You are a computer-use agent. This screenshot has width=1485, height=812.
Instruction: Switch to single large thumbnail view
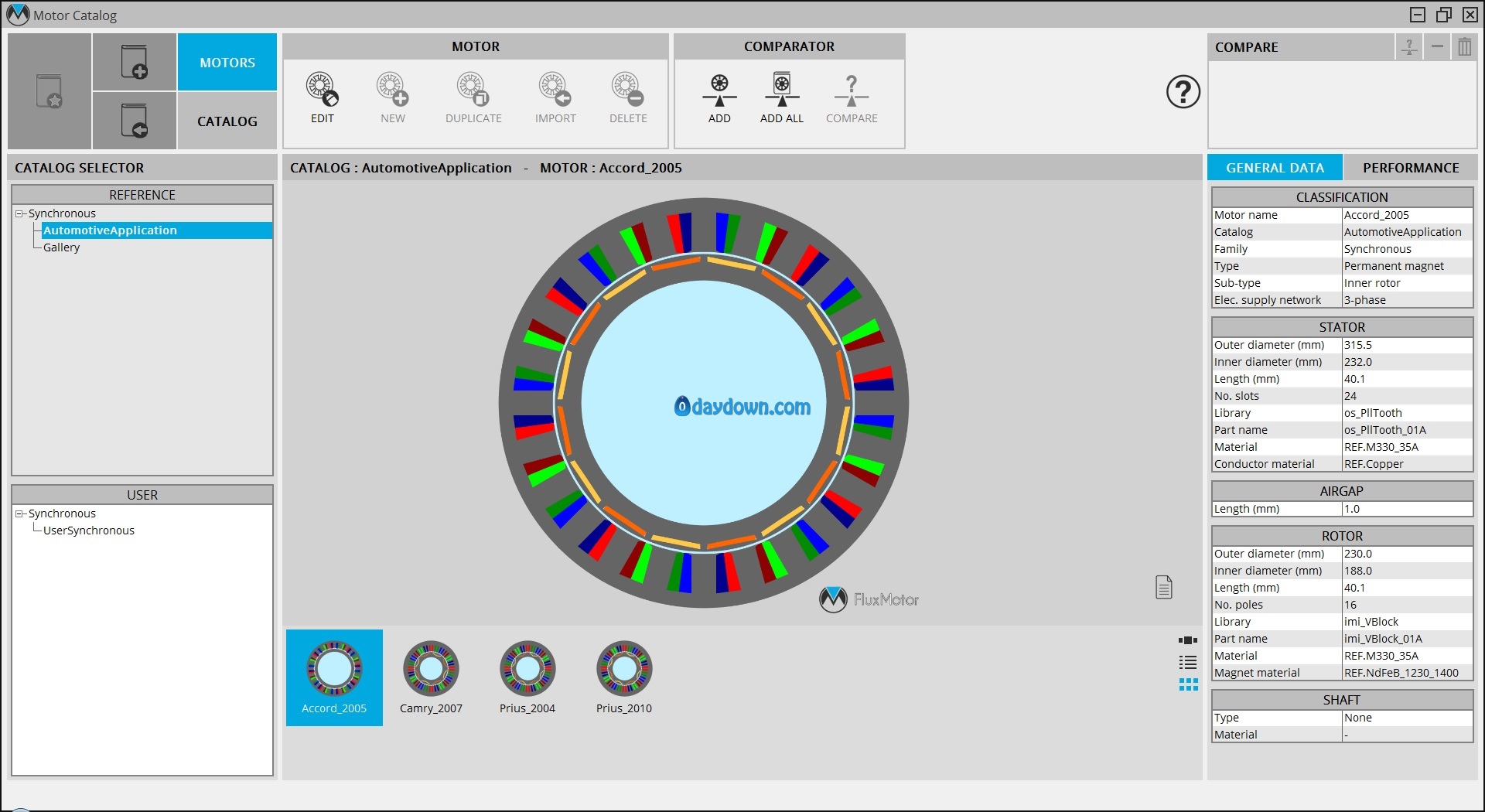[x=1188, y=640]
